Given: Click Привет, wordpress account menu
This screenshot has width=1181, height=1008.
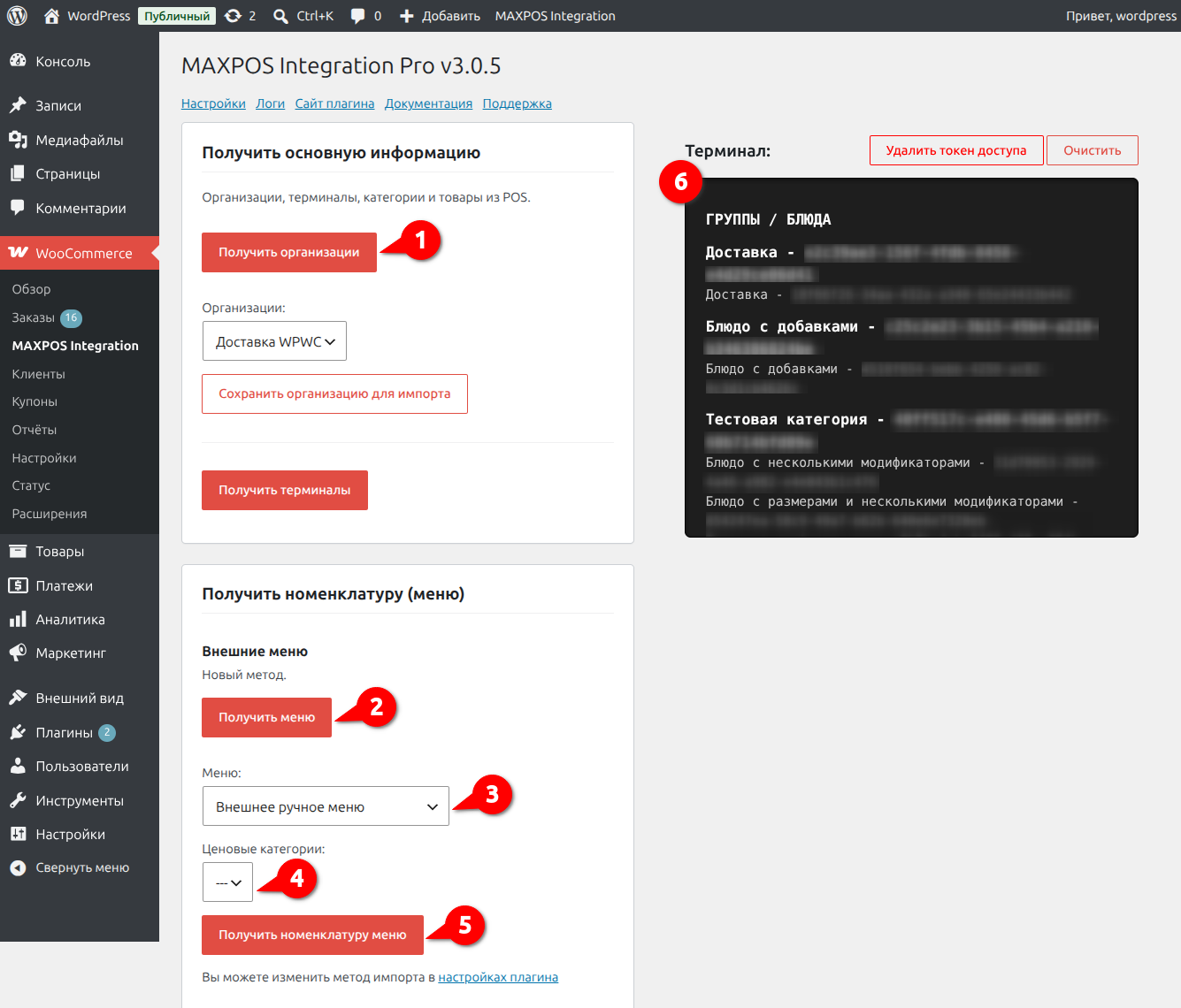Looking at the screenshot, I should (x=1121, y=16).
